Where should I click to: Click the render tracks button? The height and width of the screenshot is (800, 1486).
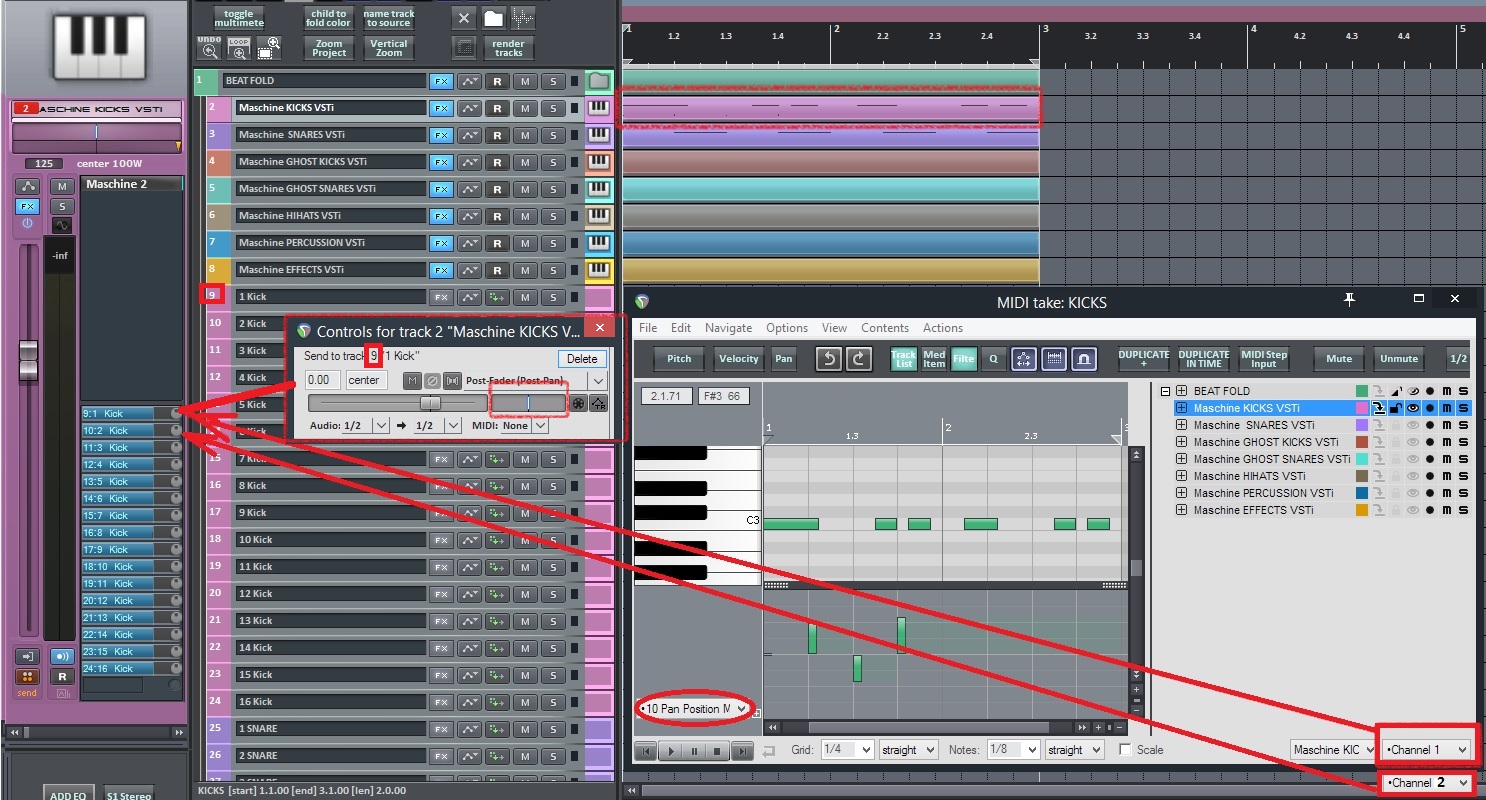point(508,48)
